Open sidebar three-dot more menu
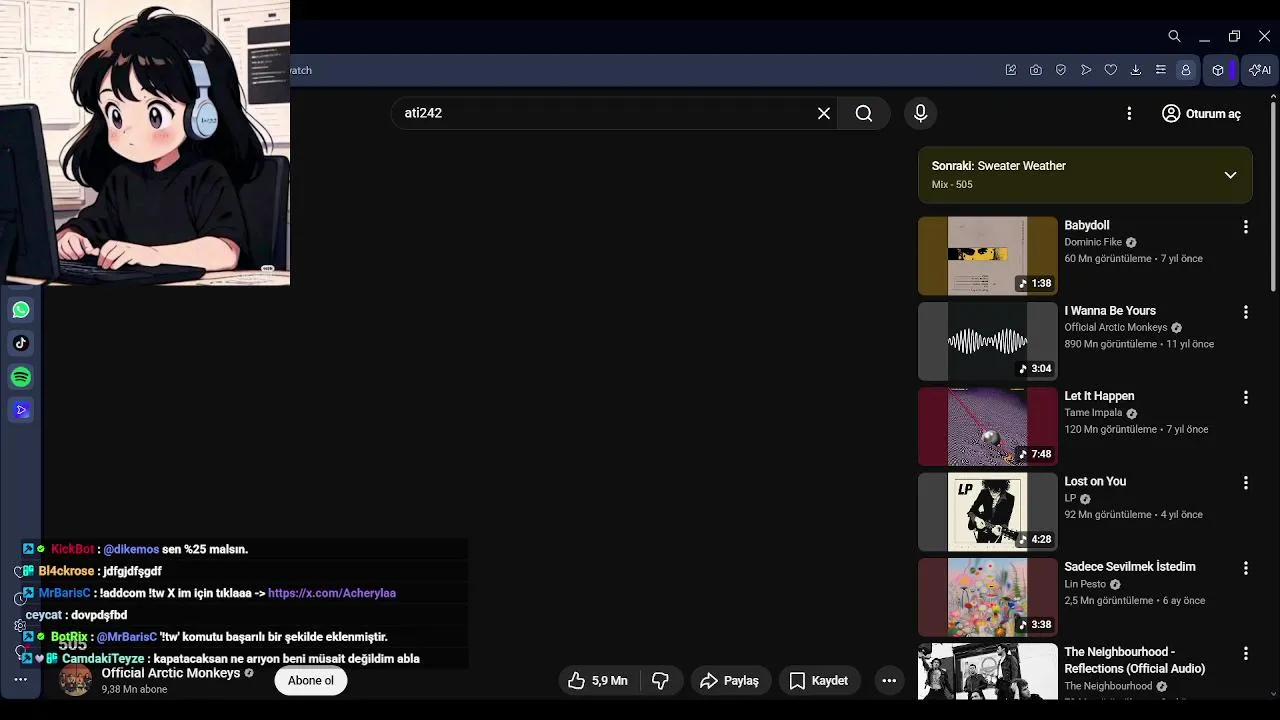Screen dimensions: 1280x720 [20, 679]
